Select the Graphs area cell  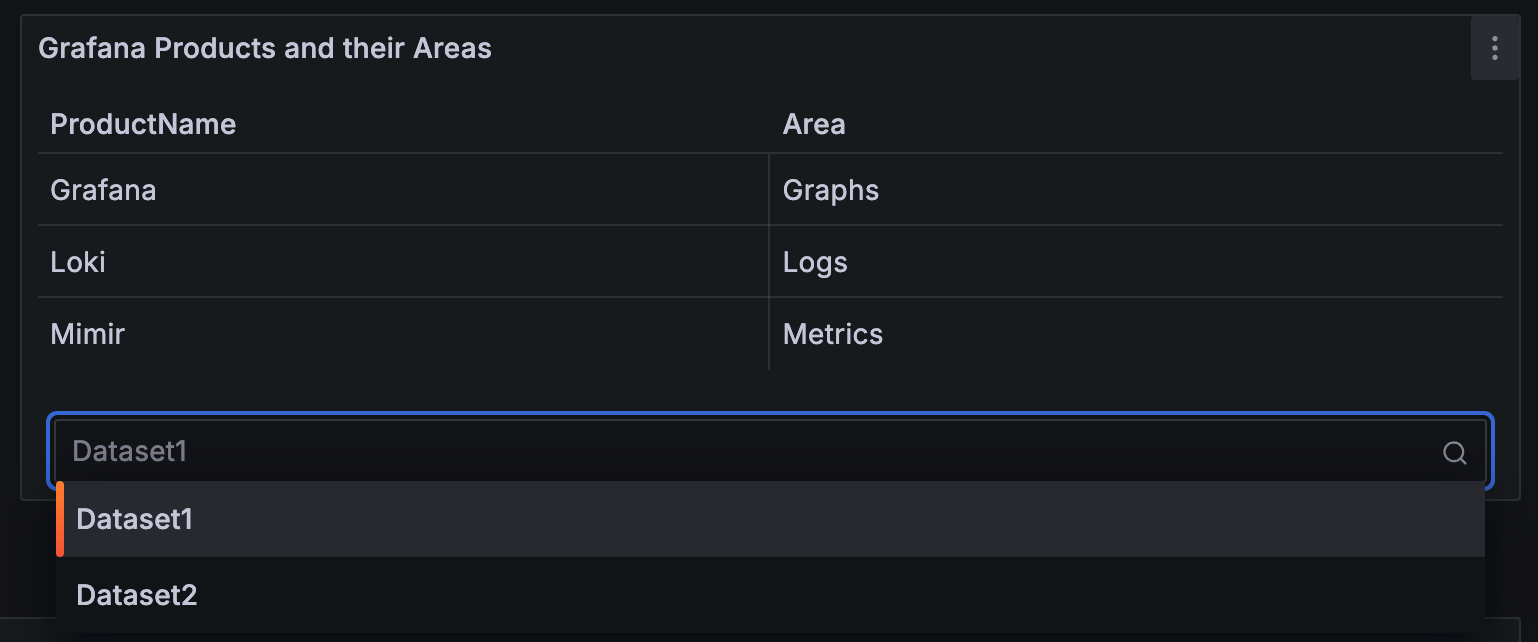831,190
